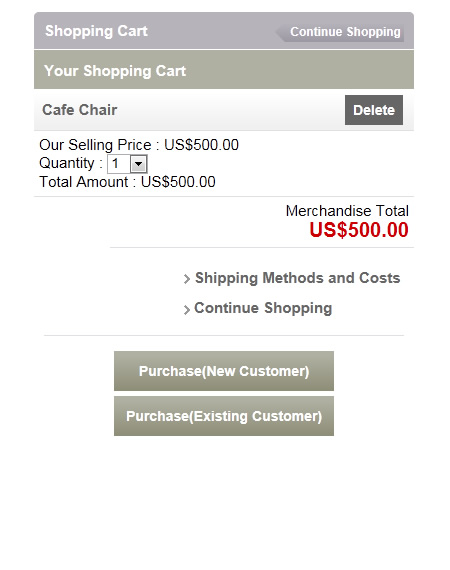450x570 pixels.
Task: Click the Your Shopping Cart section heading
Action: point(115,71)
